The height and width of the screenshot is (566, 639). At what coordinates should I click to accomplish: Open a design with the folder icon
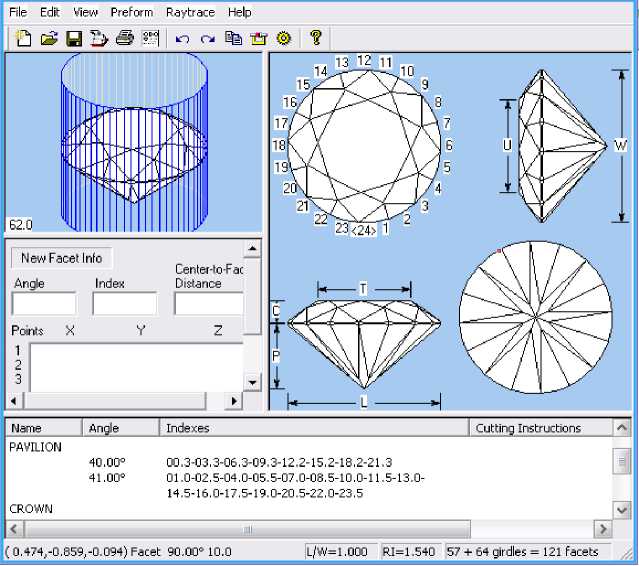(x=49, y=38)
